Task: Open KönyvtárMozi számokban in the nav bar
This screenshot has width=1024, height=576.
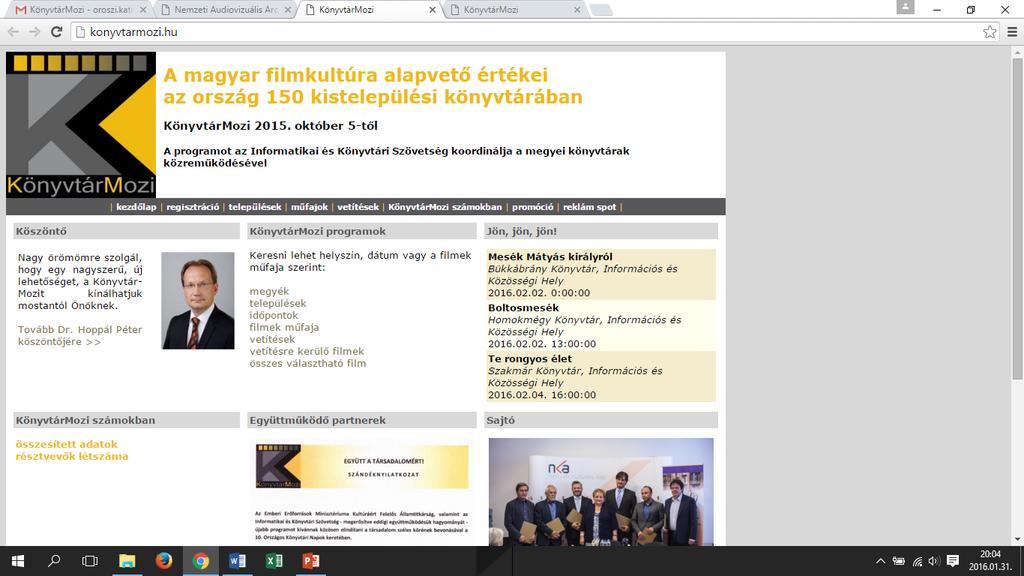Action: point(445,207)
